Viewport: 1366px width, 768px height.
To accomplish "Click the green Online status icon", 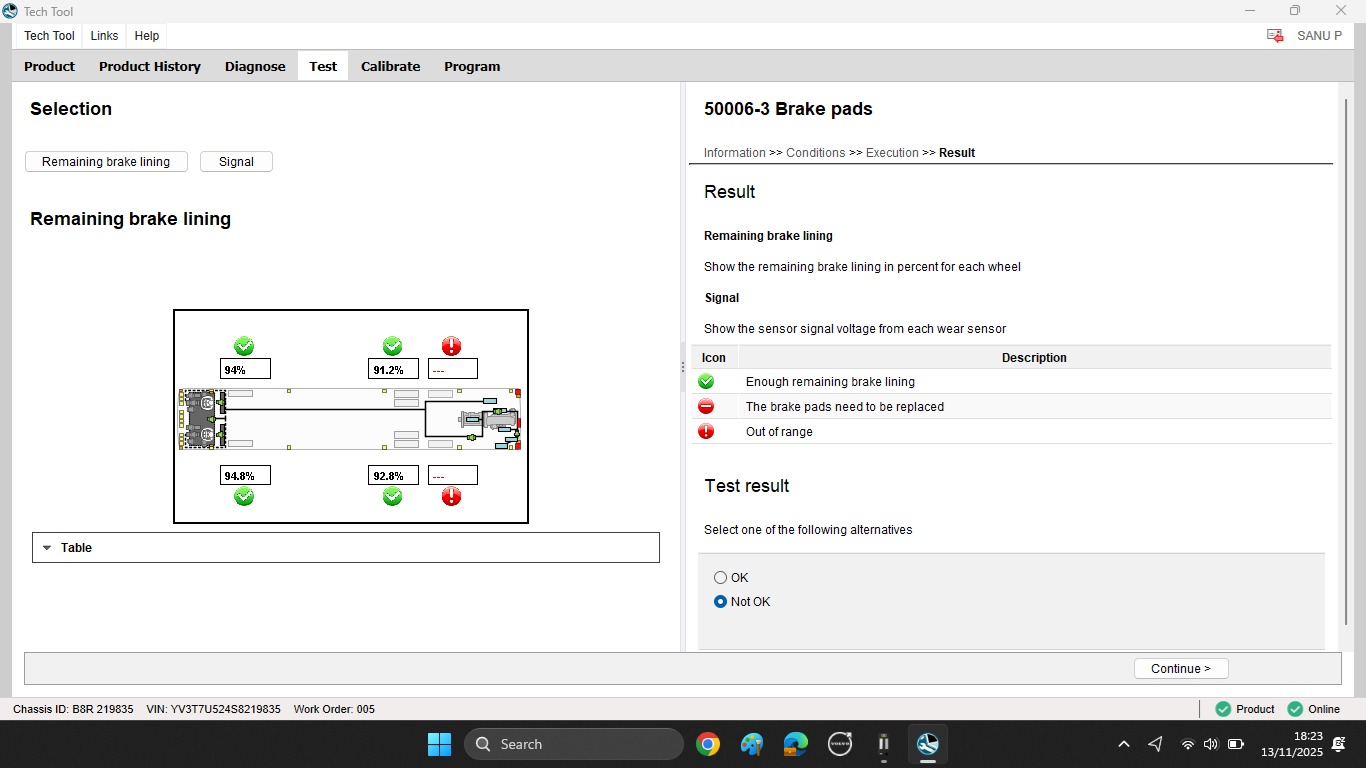I will (x=1296, y=709).
